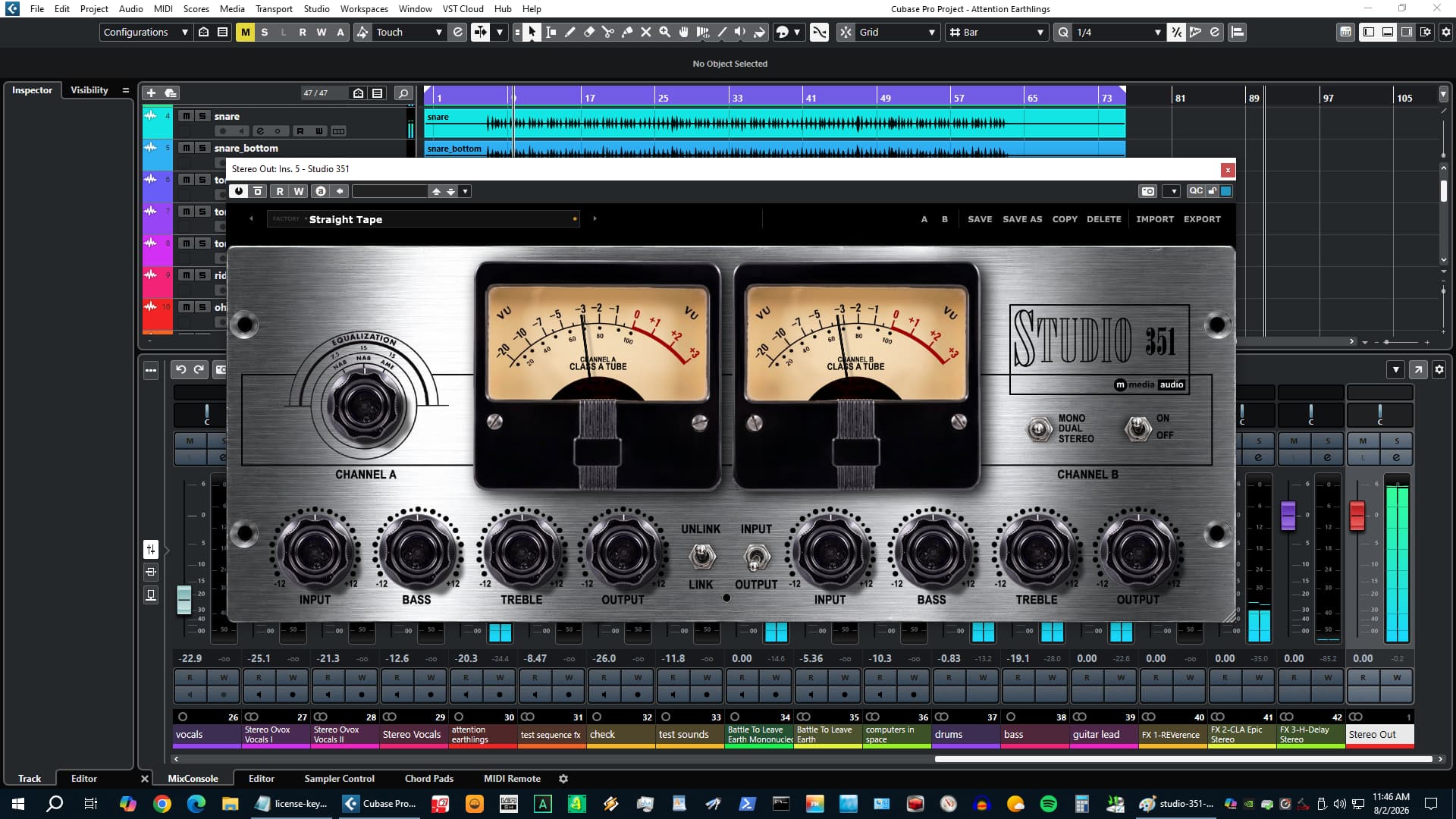Switch to the Sampler Control tab
This screenshot has height=819, width=1456.
tap(339, 778)
